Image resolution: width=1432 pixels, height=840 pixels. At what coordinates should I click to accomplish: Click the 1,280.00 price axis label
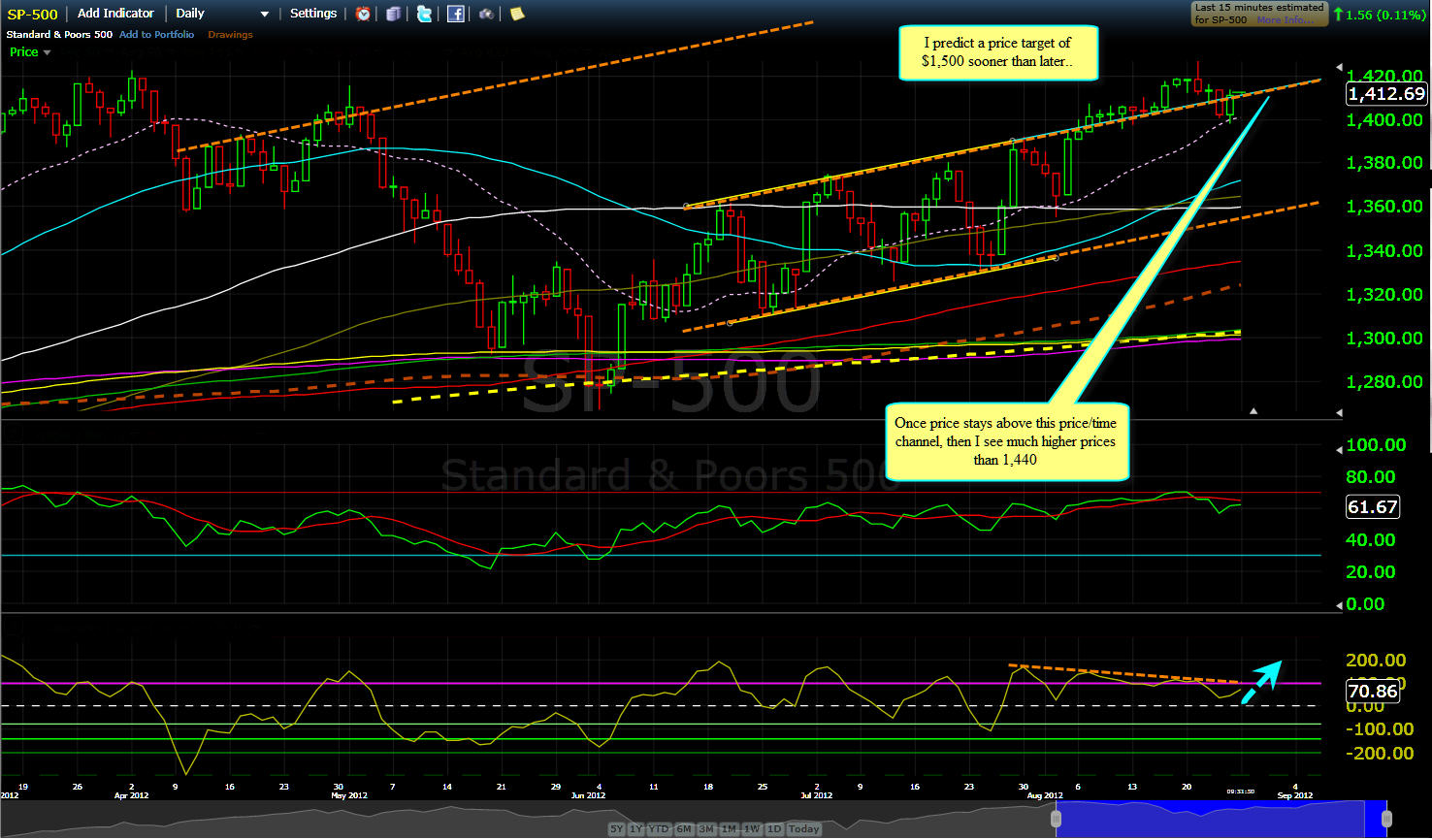coord(1384,382)
